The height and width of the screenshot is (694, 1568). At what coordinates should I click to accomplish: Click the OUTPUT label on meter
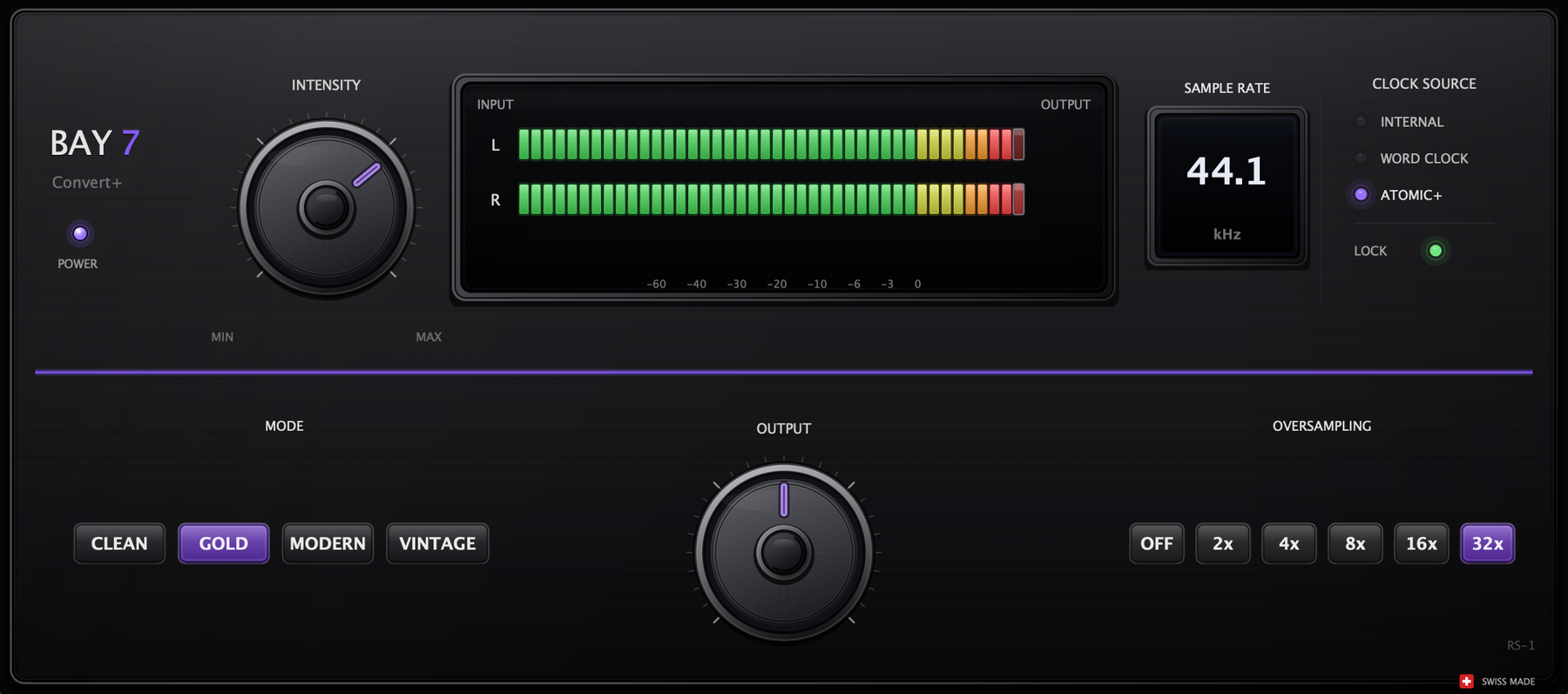[x=1065, y=104]
